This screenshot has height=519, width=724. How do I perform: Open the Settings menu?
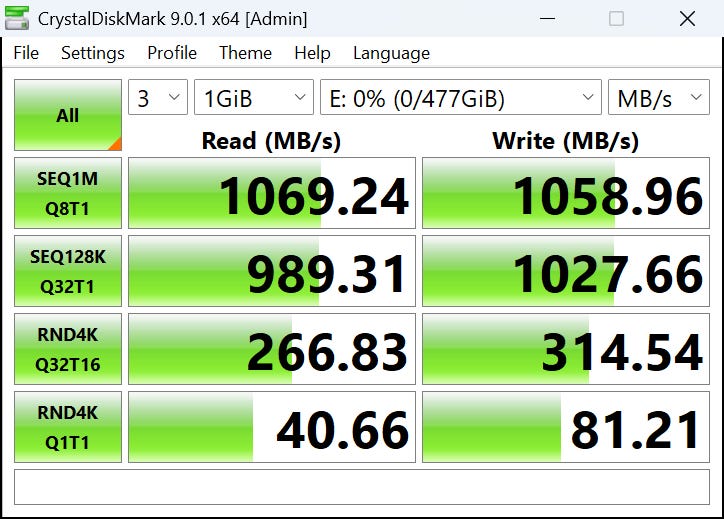tap(92, 53)
